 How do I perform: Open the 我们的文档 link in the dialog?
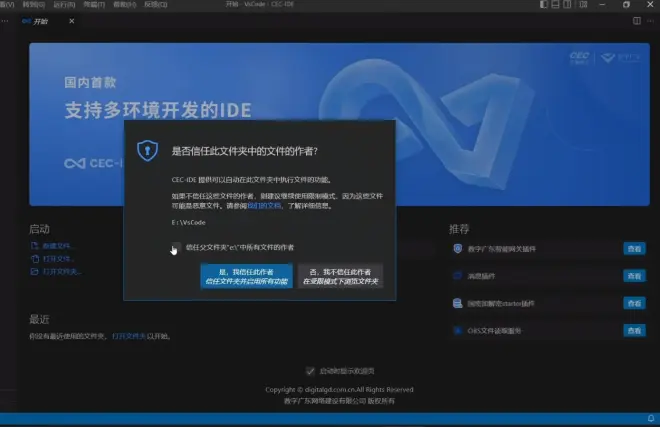264,205
